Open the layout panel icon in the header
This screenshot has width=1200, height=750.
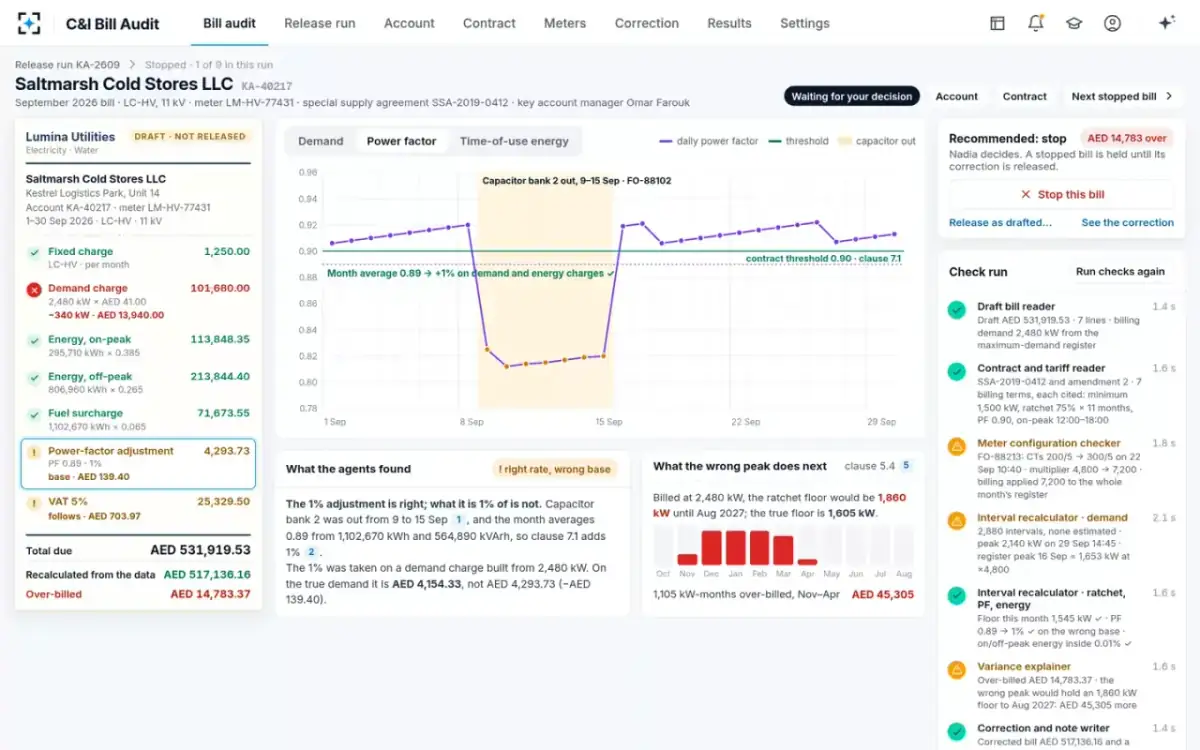[997, 23]
